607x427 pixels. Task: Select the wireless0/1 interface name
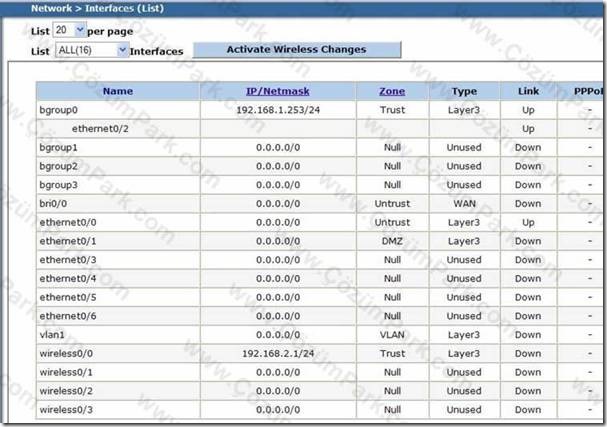click(66, 372)
